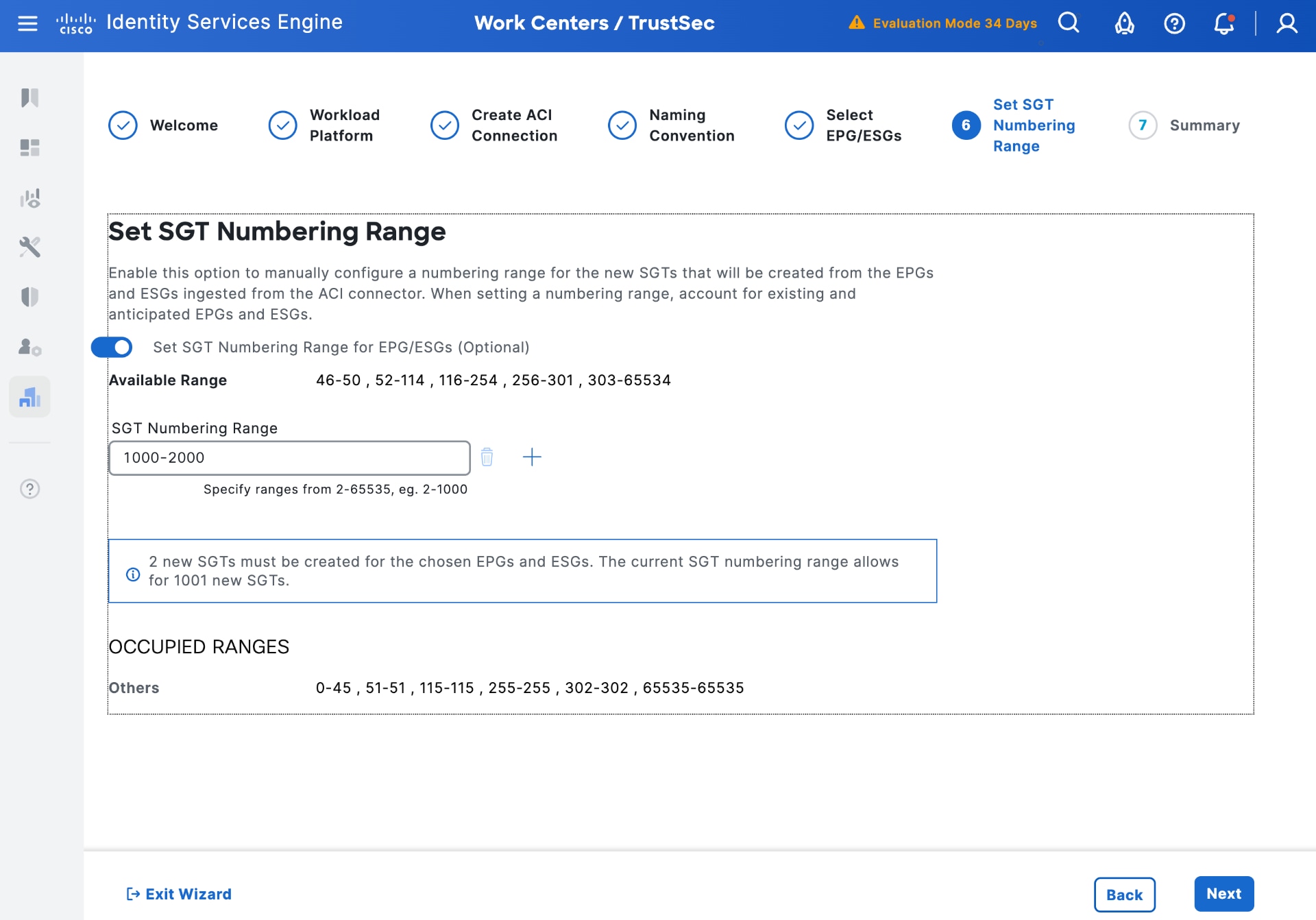Click the What's New rocket icon
This screenshot has height=920, width=1316.
tap(1123, 23)
